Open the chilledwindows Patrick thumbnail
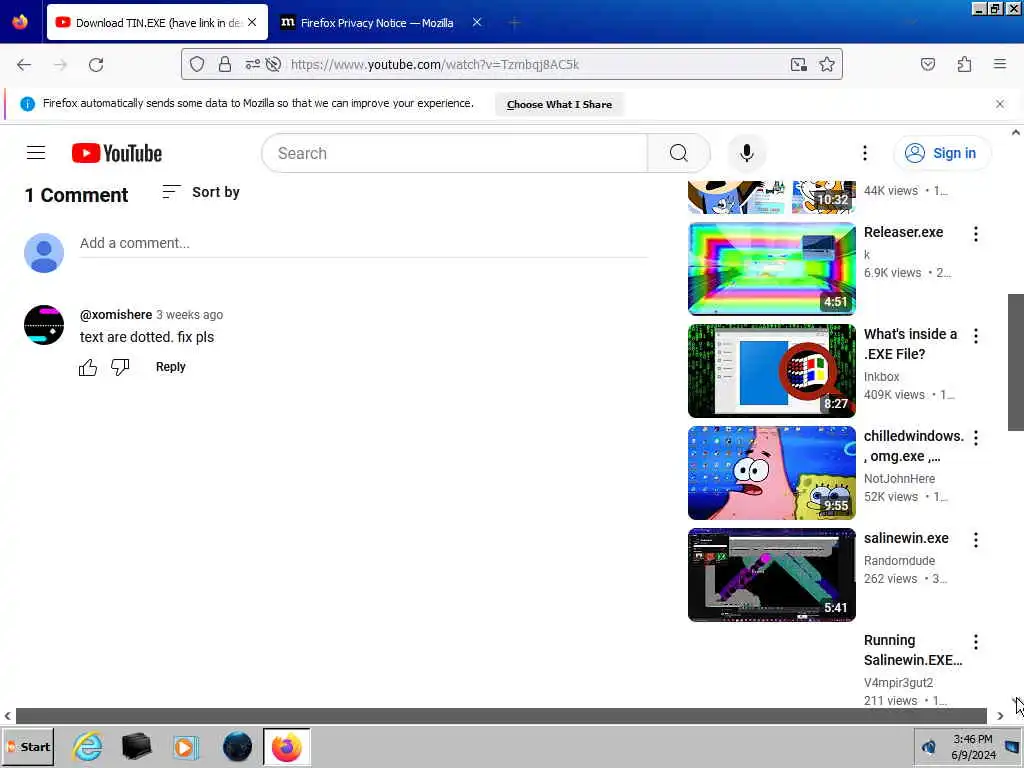This screenshot has width=1024, height=768. tap(771, 473)
